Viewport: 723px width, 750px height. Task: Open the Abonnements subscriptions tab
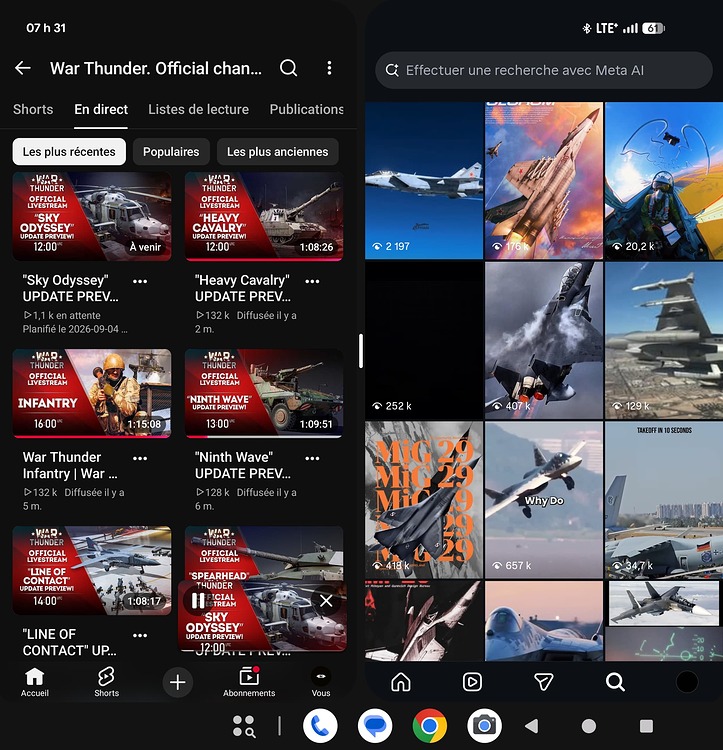point(249,682)
